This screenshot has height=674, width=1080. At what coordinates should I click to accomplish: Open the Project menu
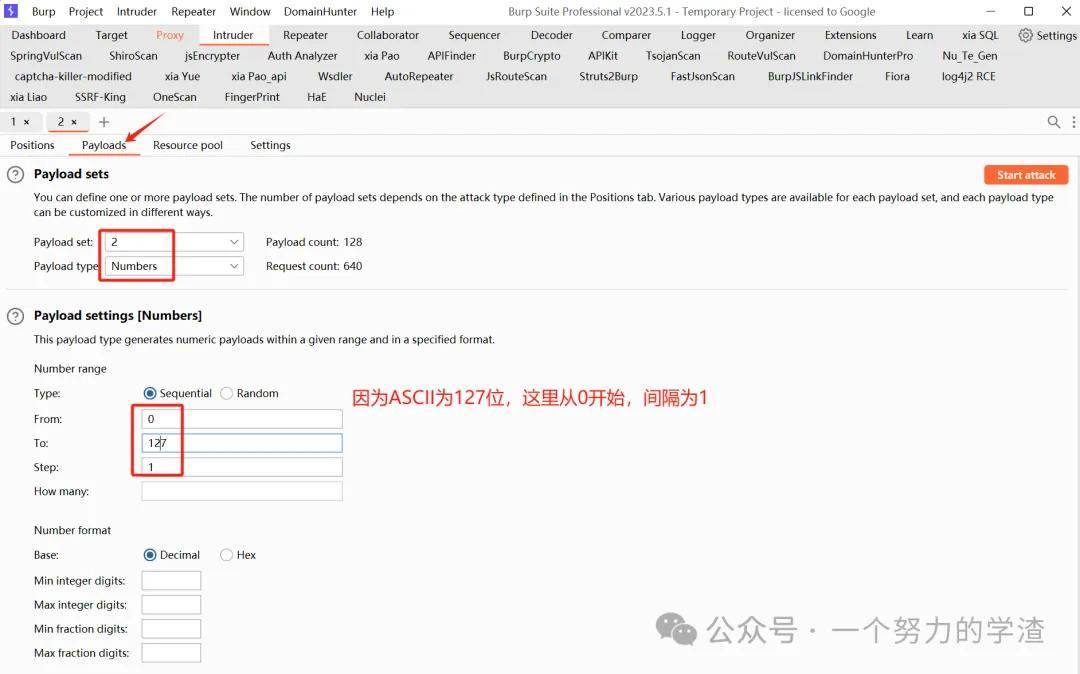85,12
